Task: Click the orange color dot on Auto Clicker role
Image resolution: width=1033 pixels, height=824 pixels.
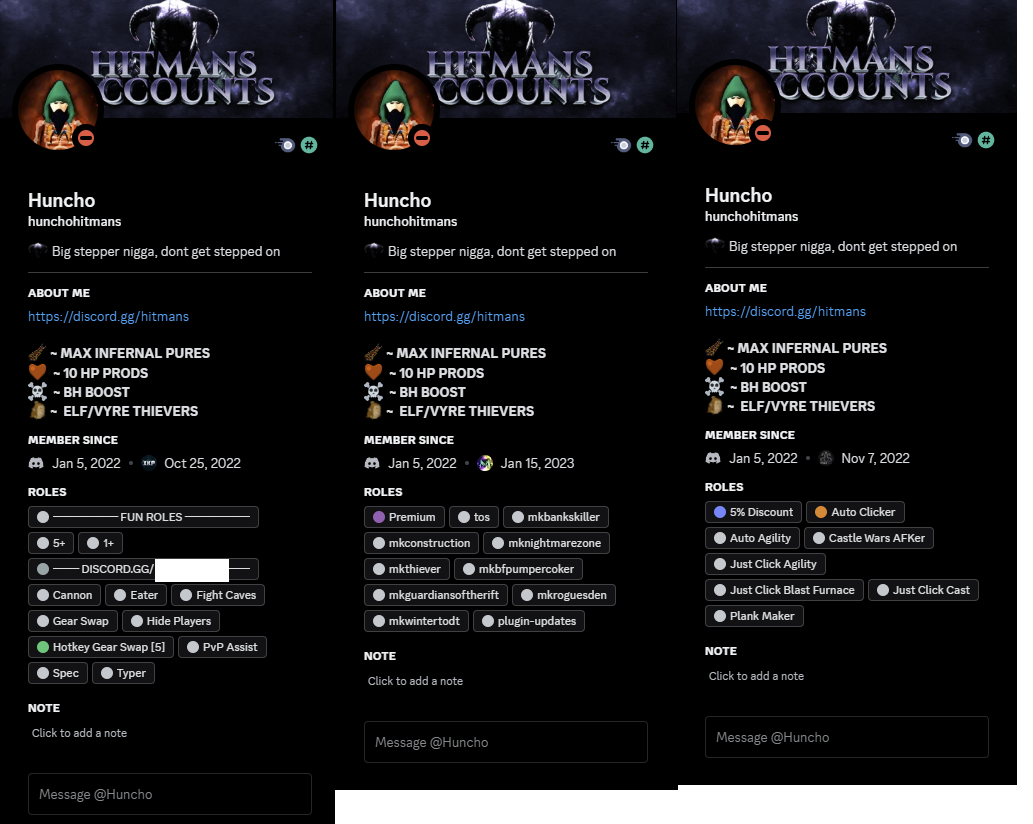Action: click(x=821, y=512)
